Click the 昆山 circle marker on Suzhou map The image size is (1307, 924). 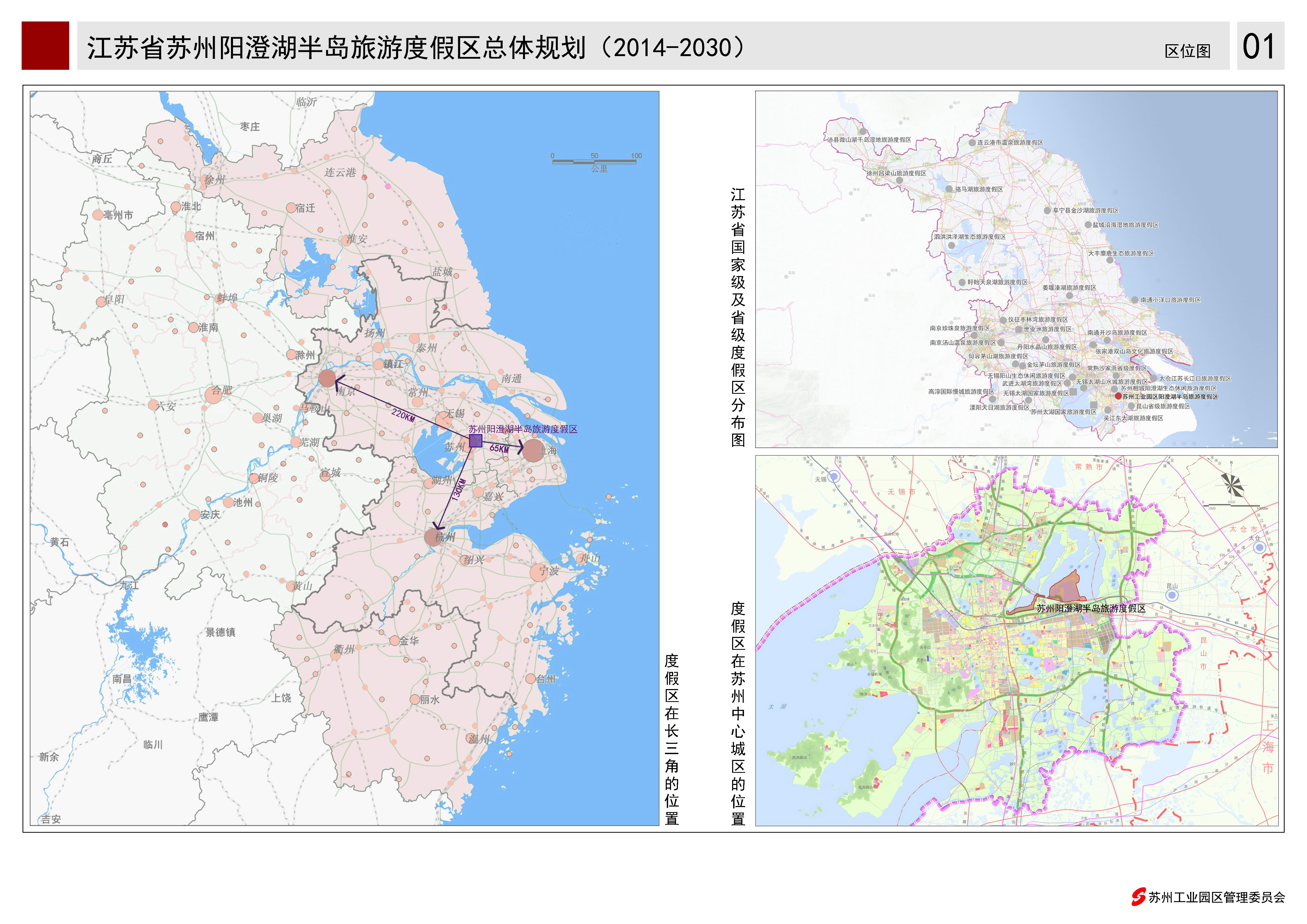pyautogui.click(x=1172, y=595)
